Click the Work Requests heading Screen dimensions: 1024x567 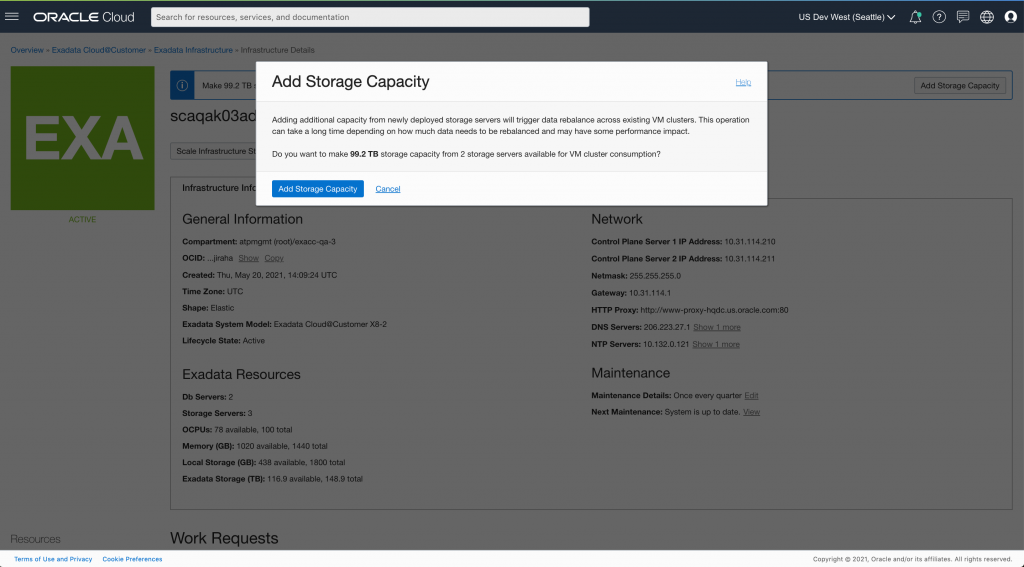click(x=224, y=538)
